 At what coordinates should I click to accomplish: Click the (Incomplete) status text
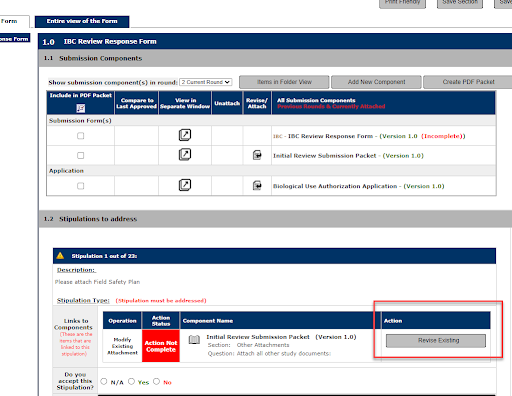[442, 136]
